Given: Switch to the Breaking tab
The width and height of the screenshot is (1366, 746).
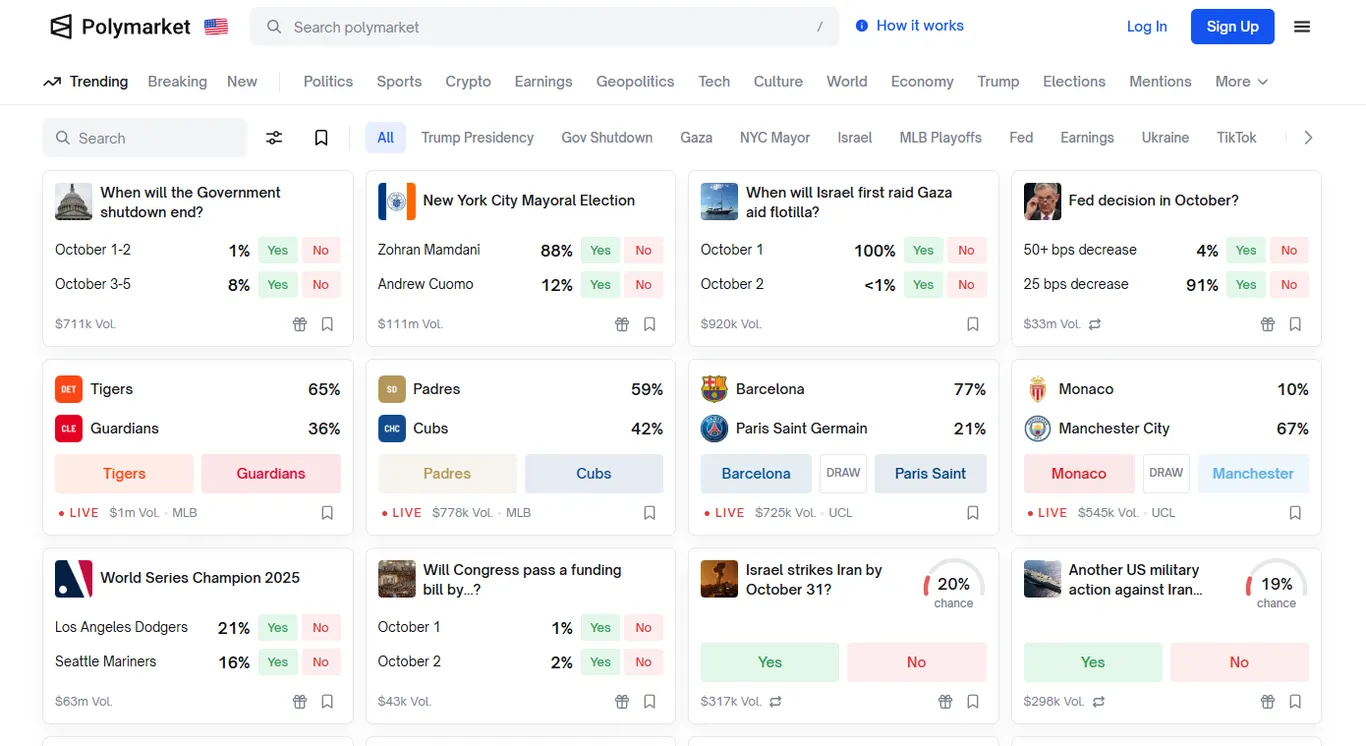Looking at the screenshot, I should (x=177, y=82).
